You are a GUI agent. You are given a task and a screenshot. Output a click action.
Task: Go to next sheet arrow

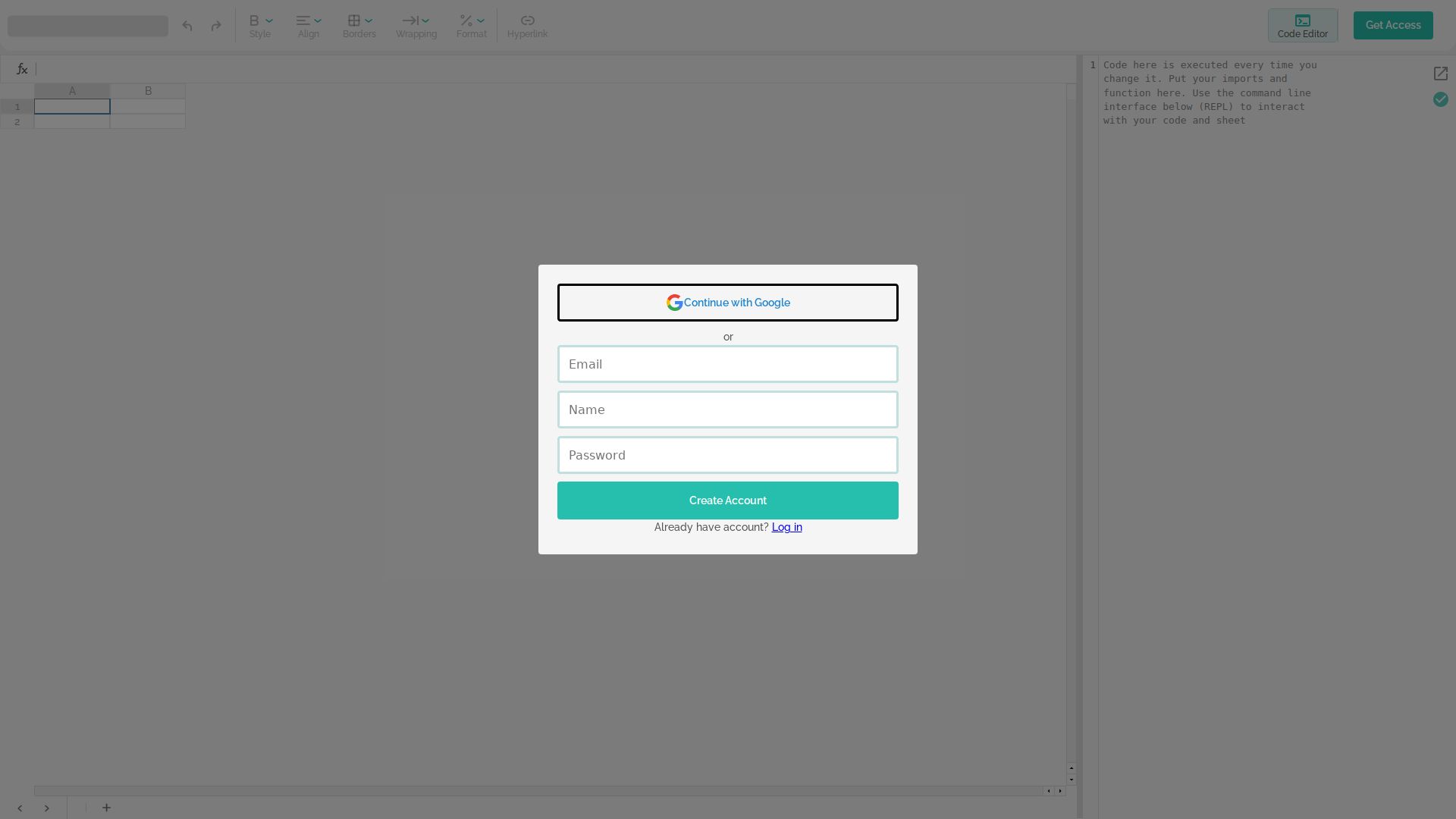tap(46, 808)
